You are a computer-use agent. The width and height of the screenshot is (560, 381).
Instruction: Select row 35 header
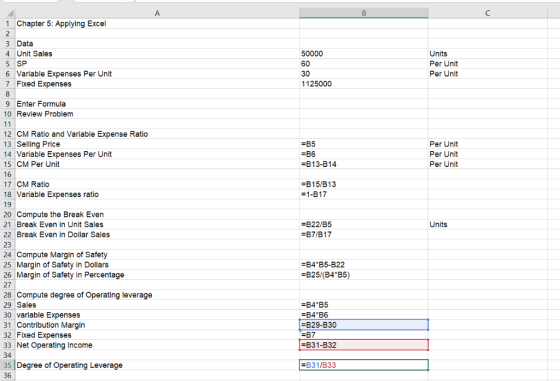tap(7, 365)
